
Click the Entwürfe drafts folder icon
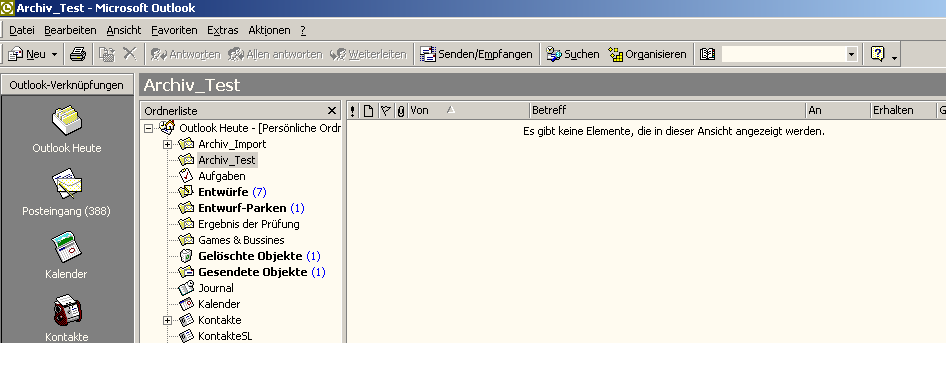186,192
